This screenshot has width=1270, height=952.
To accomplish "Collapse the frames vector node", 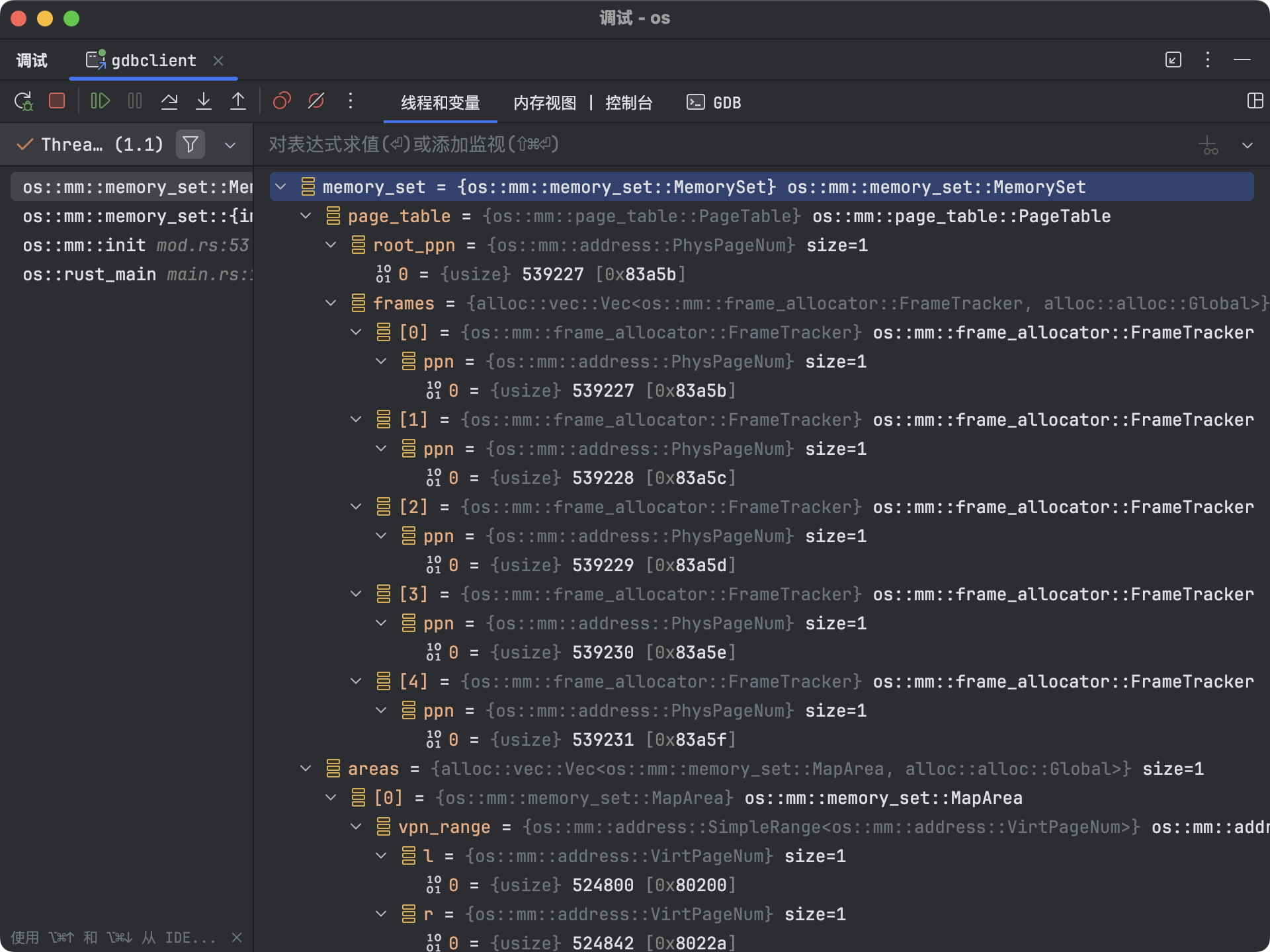I will coord(331,303).
